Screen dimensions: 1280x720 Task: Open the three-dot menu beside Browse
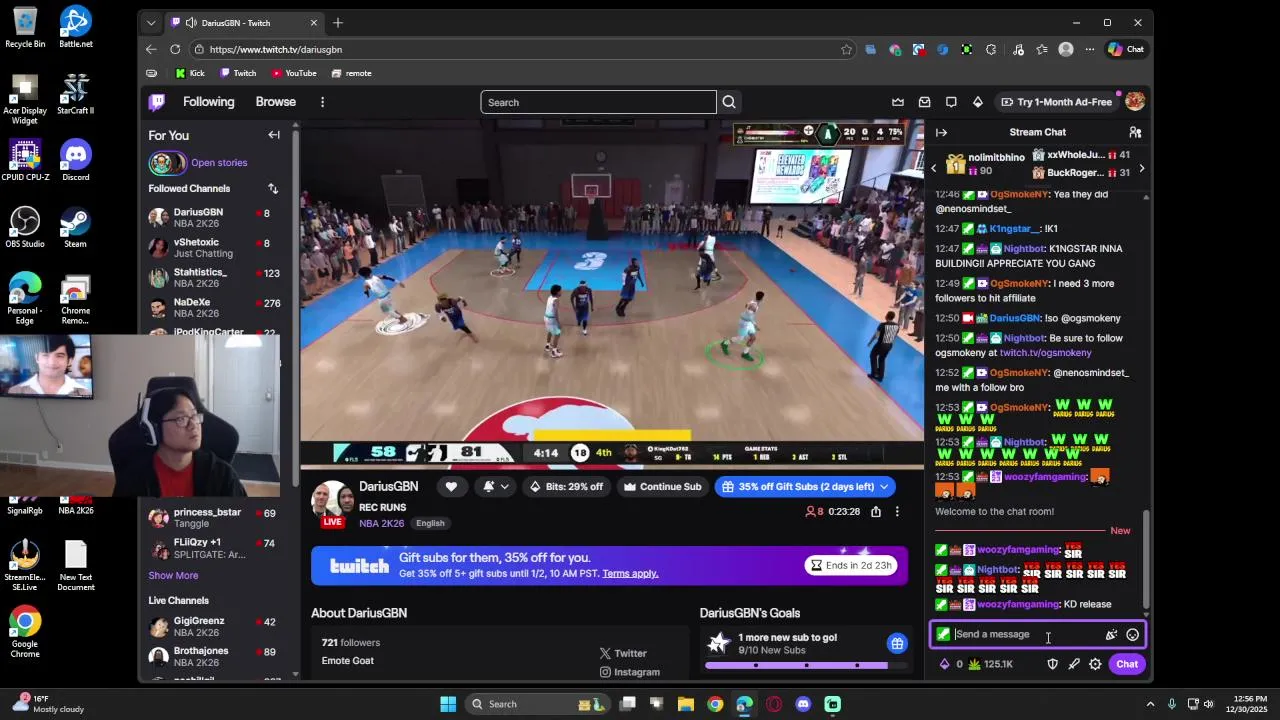[x=322, y=102]
